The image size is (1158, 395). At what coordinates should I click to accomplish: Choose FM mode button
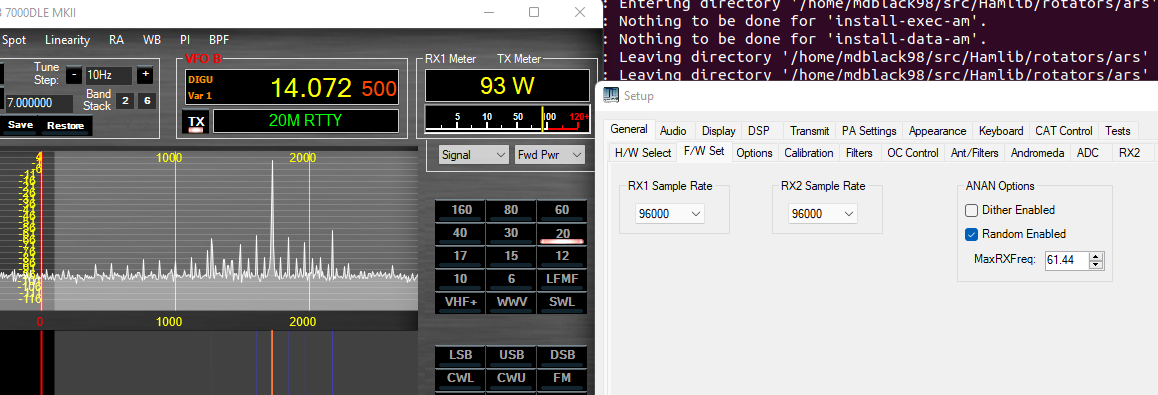pyautogui.click(x=562, y=378)
